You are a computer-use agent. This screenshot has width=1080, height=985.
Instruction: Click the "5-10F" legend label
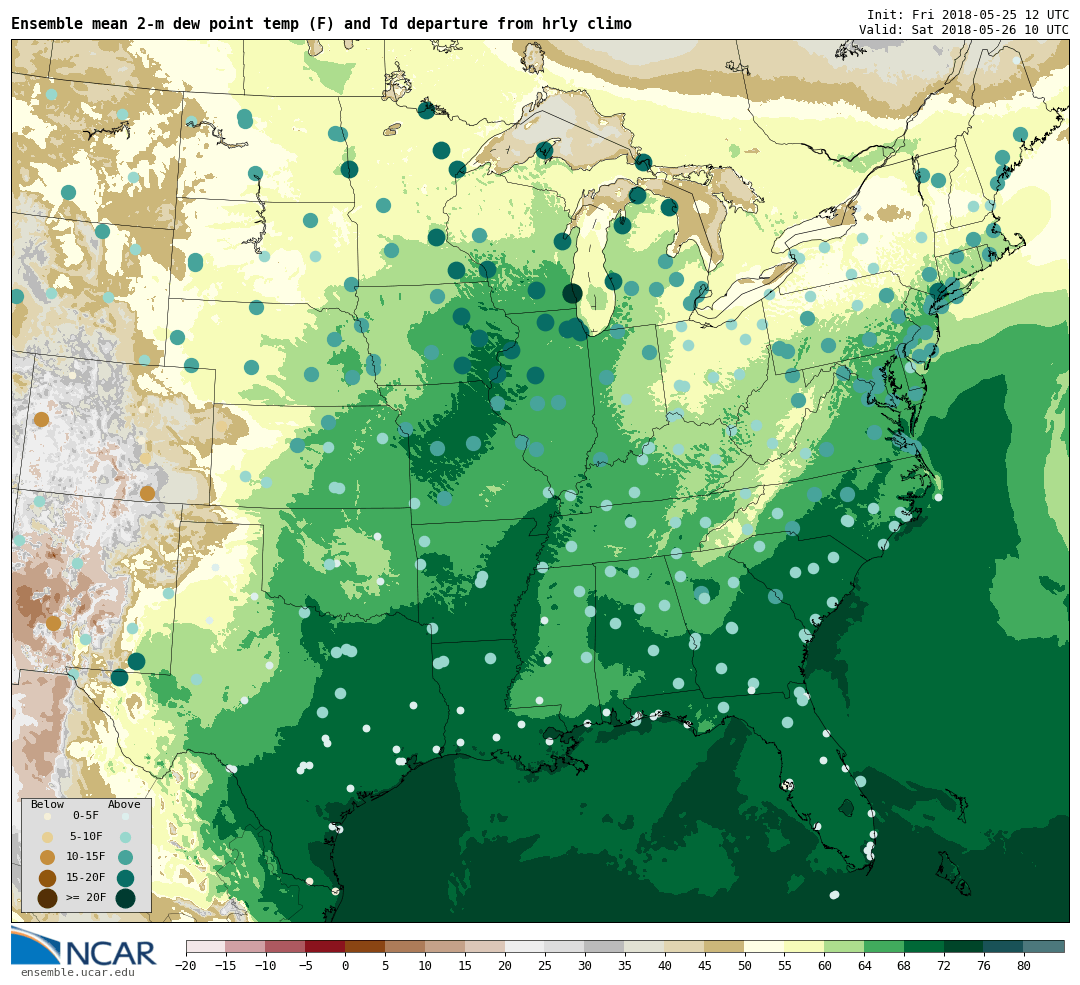point(86,836)
